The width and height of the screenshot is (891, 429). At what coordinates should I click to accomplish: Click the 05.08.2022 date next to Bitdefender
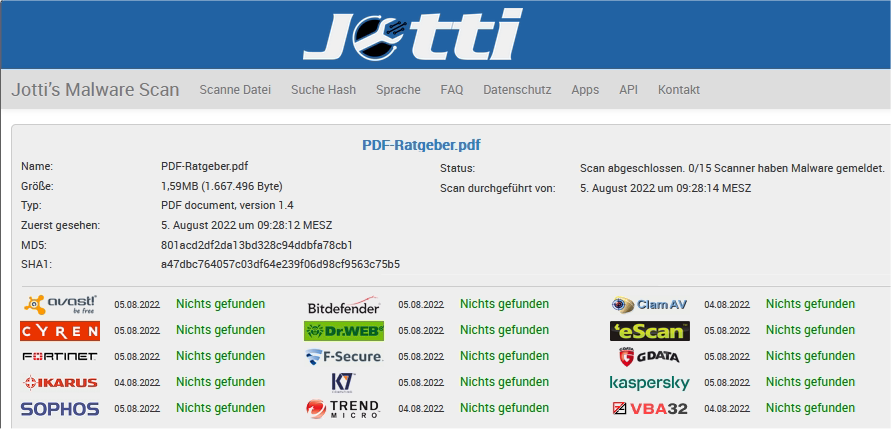421,305
